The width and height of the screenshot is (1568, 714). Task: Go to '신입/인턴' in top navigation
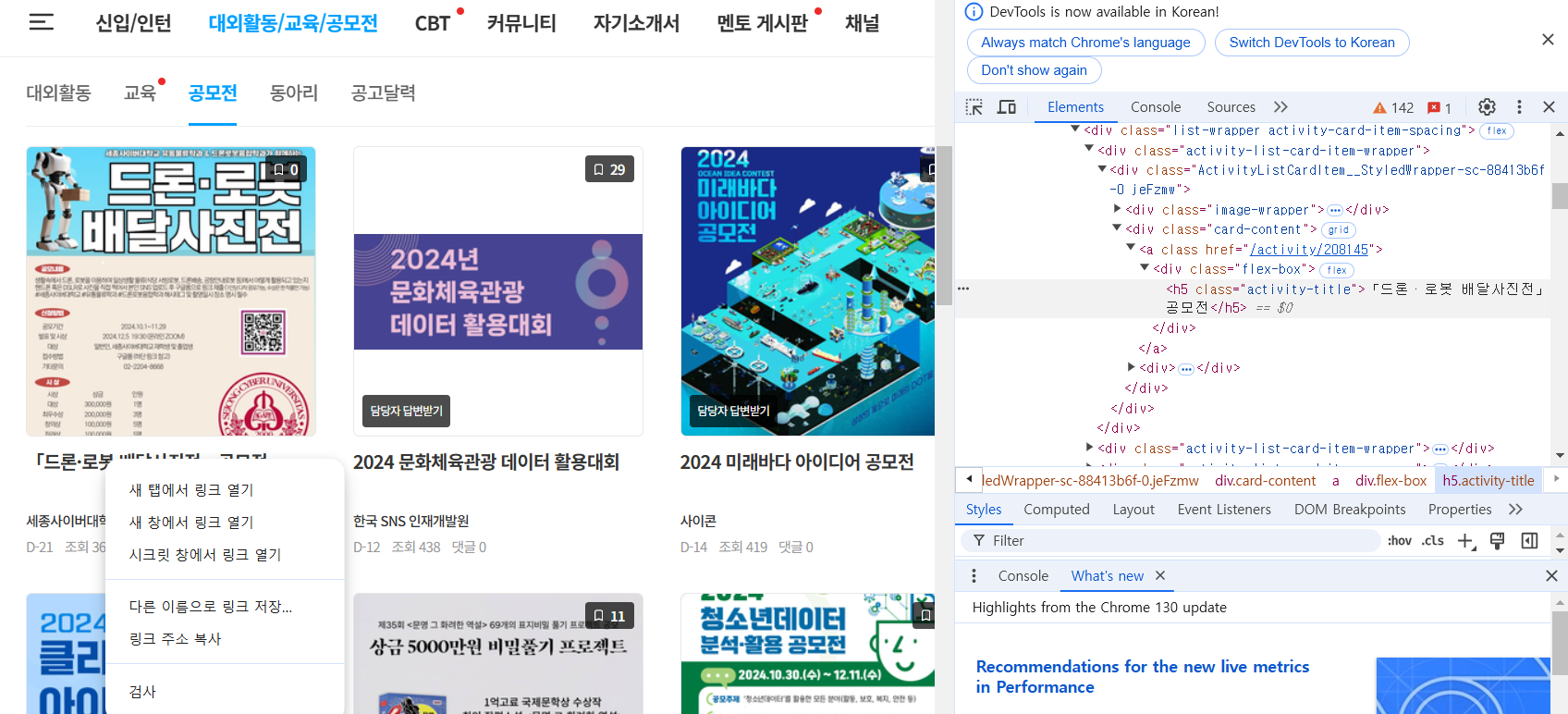point(133,23)
